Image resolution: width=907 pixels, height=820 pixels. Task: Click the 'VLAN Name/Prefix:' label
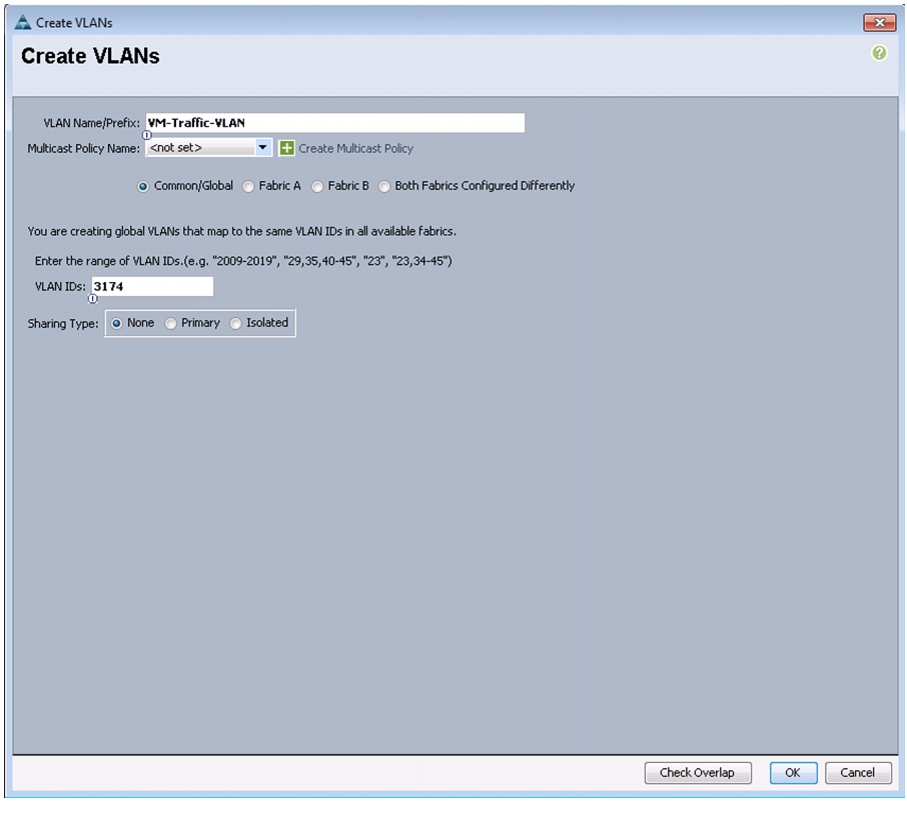tap(91, 123)
